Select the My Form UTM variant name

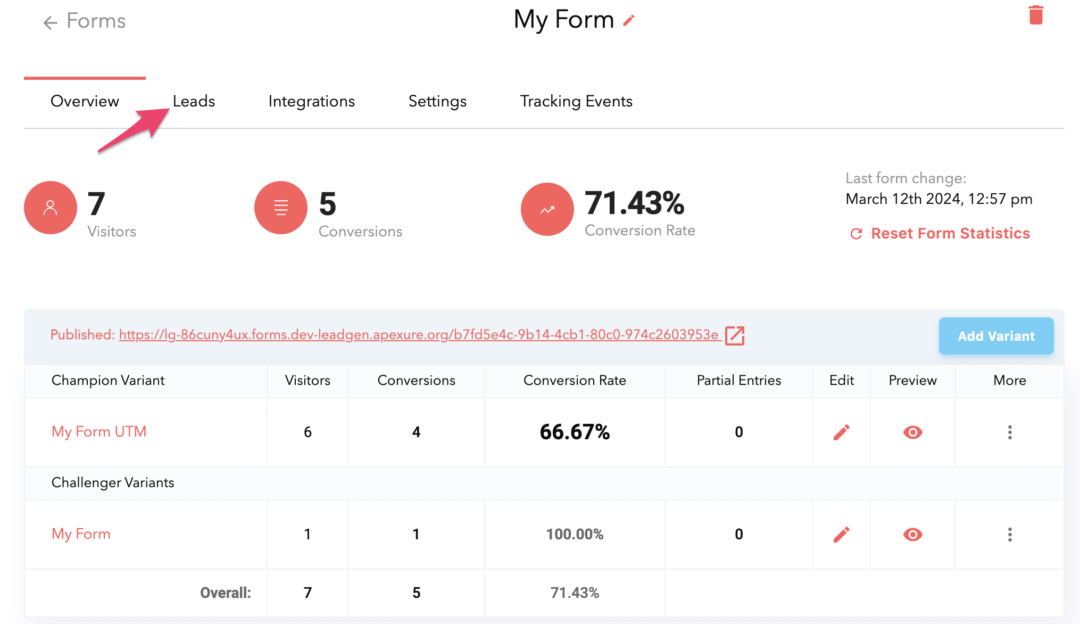pyautogui.click(x=99, y=432)
